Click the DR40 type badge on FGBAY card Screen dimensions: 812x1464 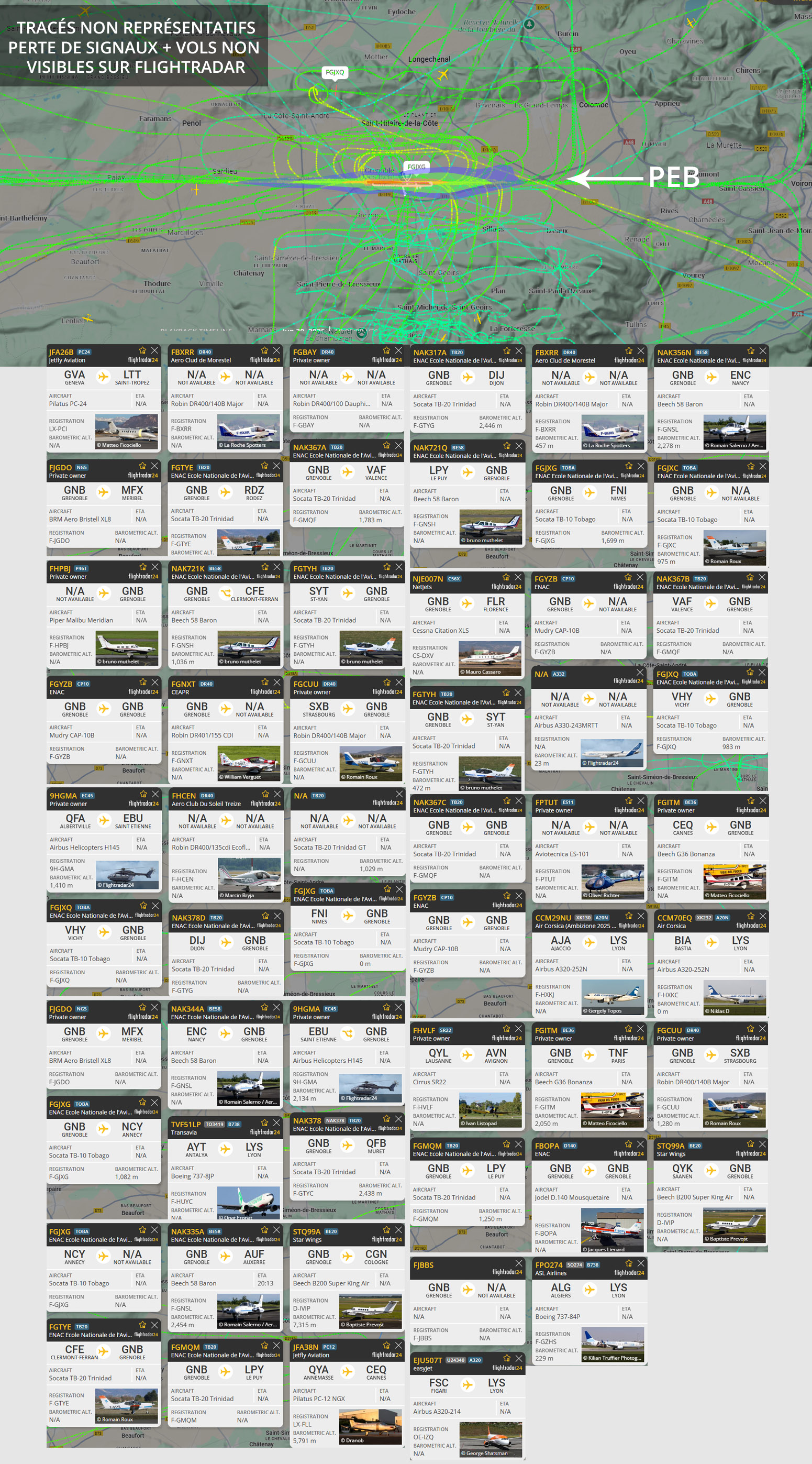tap(327, 352)
